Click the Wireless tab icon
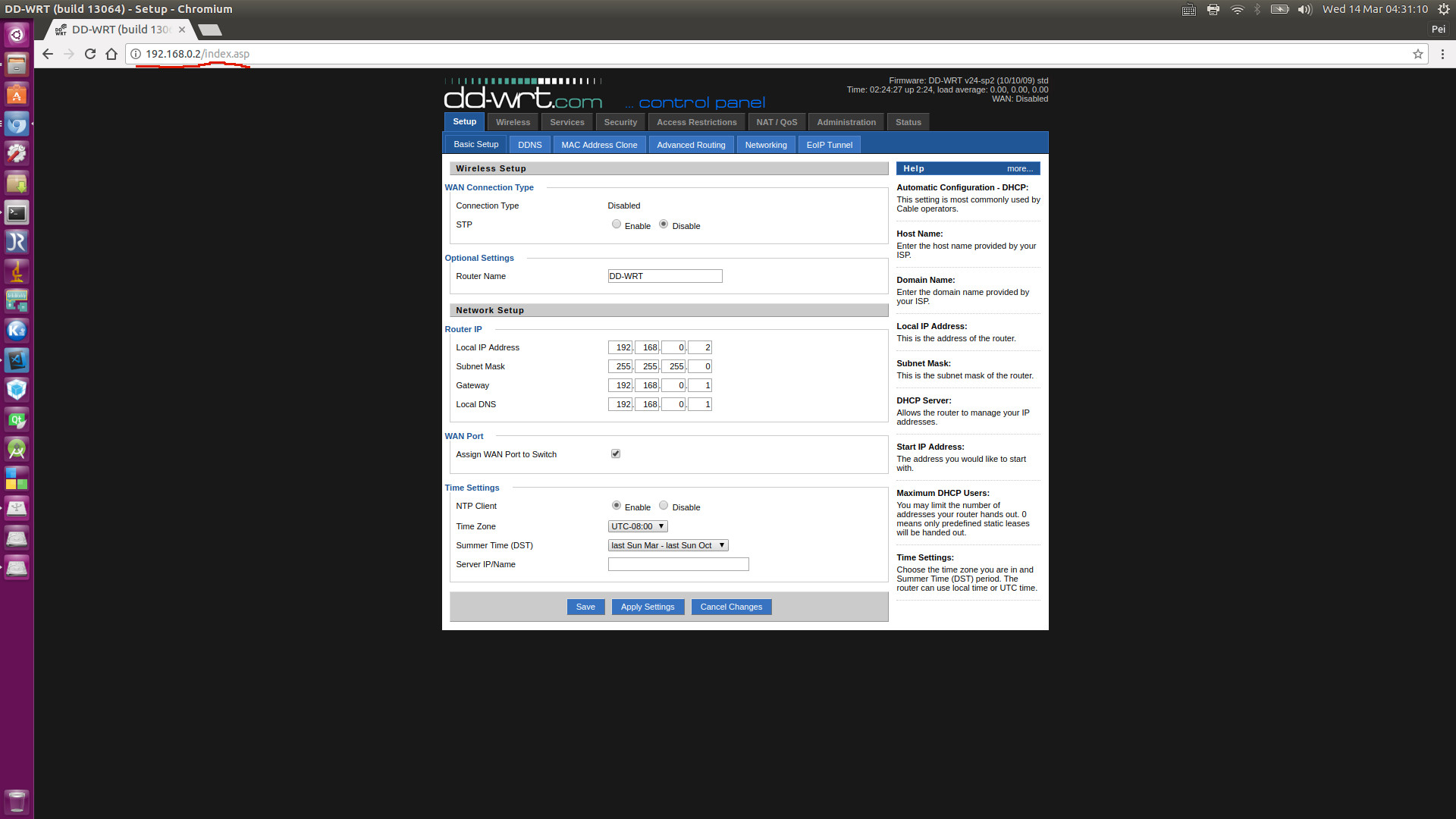Image resolution: width=1456 pixels, height=819 pixels. (x=512, y=121)
